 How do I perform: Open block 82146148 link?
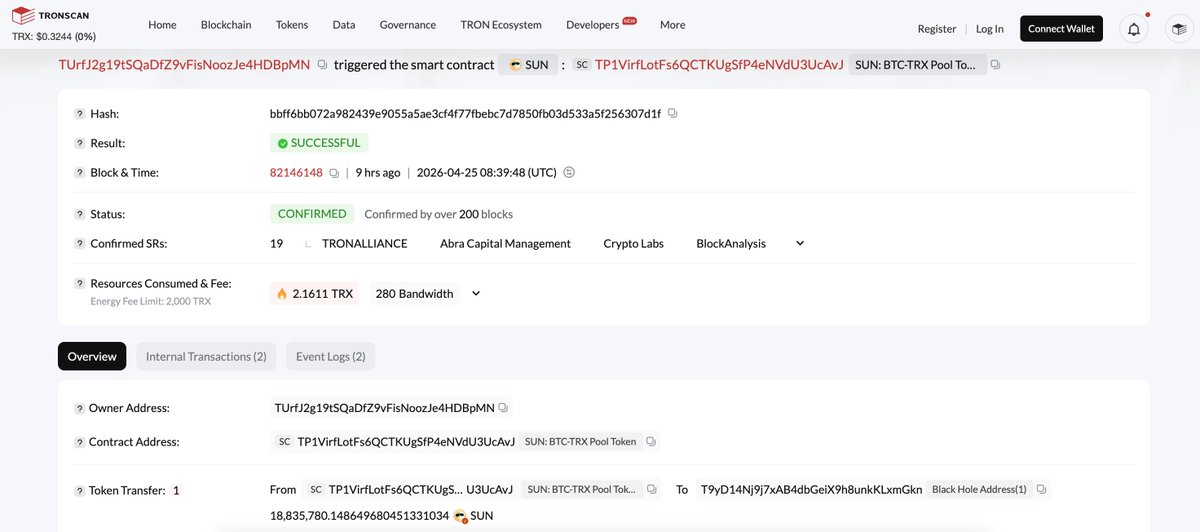click(x=296, y=173)
